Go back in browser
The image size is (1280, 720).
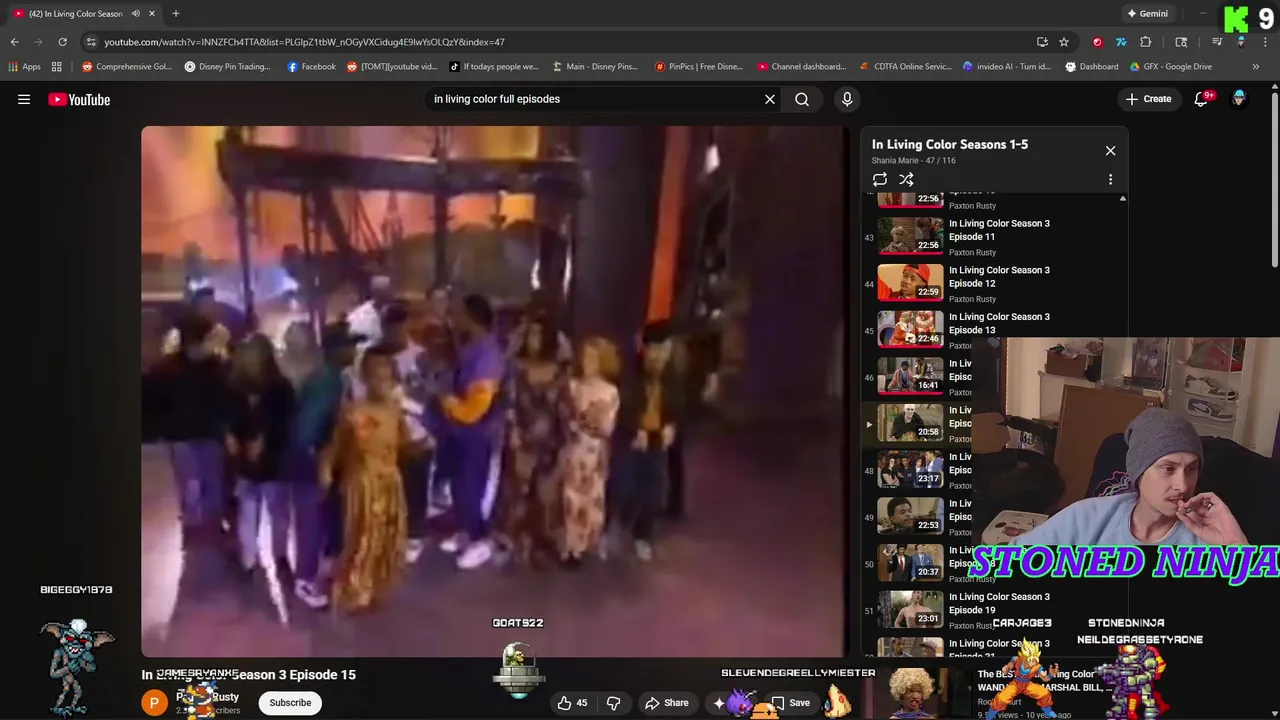click(14, 42)
